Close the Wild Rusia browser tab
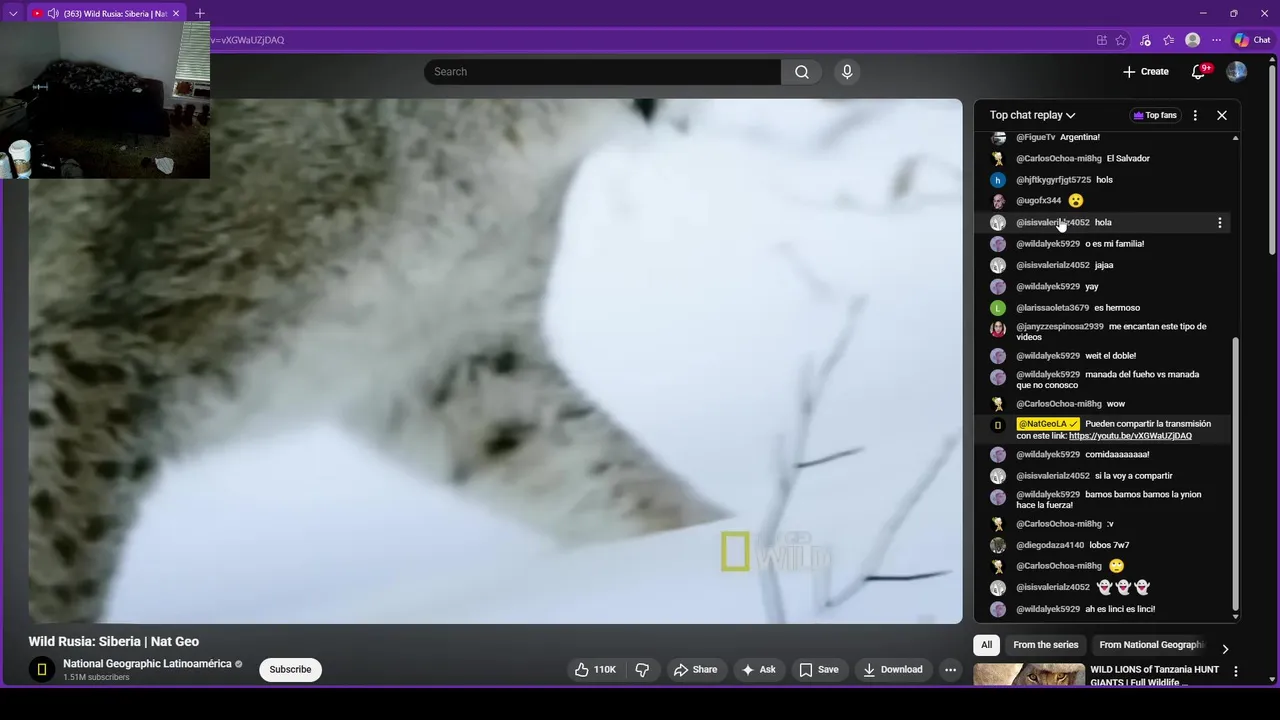Screen dimensions: 1280x720 (176, 14)
